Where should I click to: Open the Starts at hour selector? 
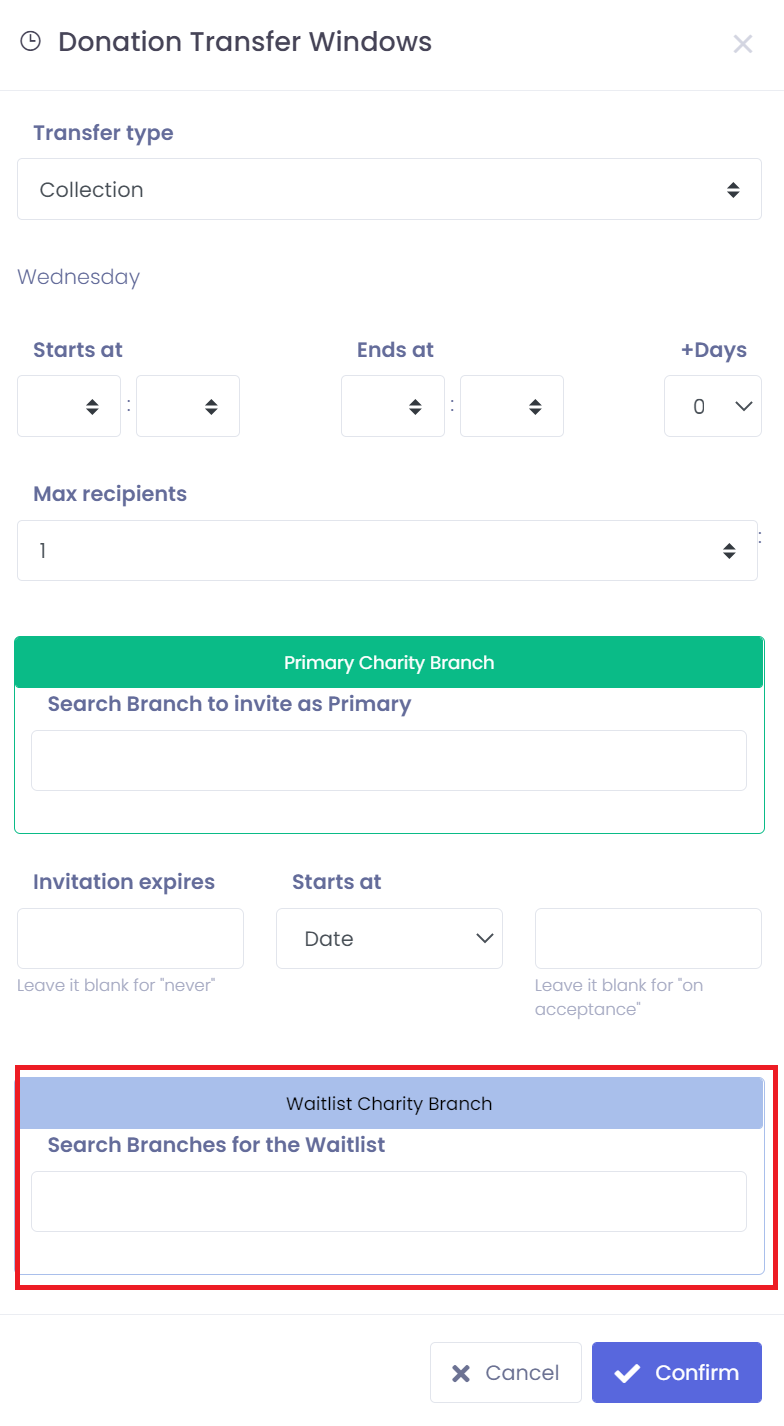[69, 406]
